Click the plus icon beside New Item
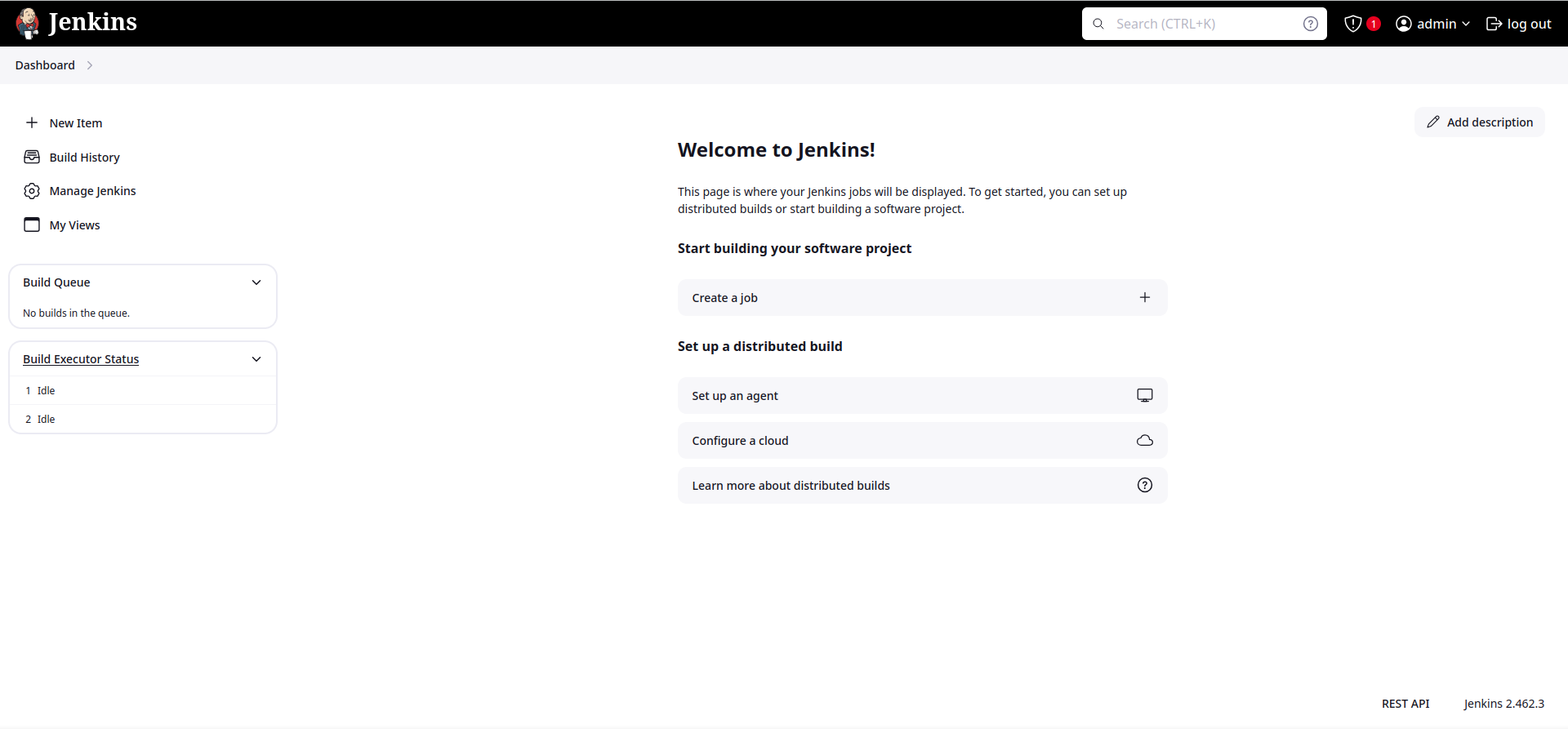The height and width of the screenshot is (729, 1568). click(32, 122)
